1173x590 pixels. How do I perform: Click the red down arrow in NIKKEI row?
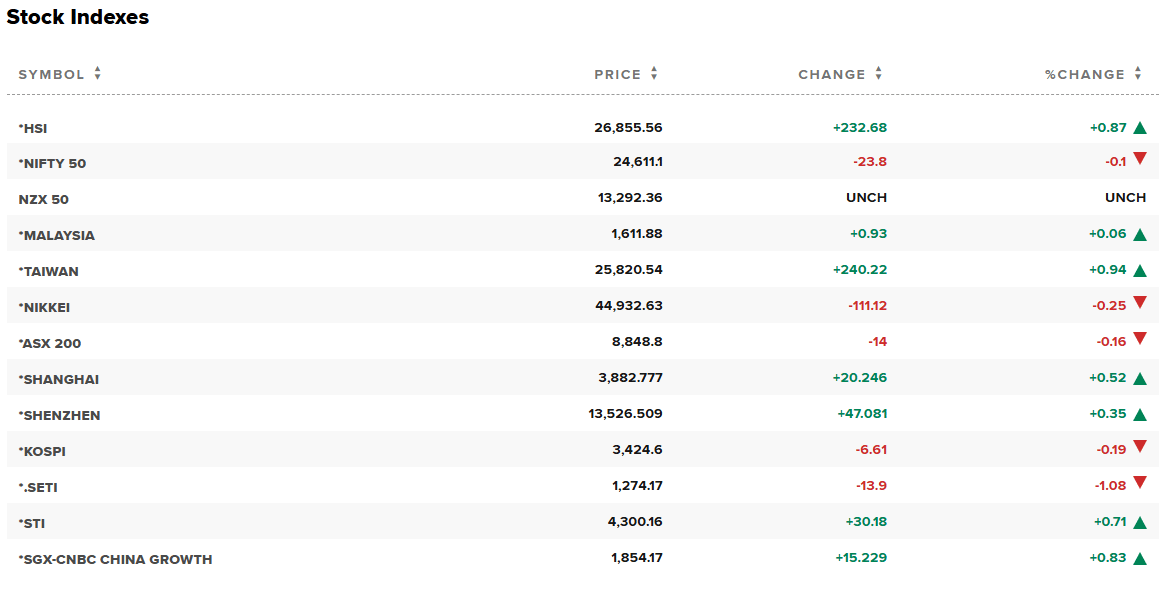1140,304
